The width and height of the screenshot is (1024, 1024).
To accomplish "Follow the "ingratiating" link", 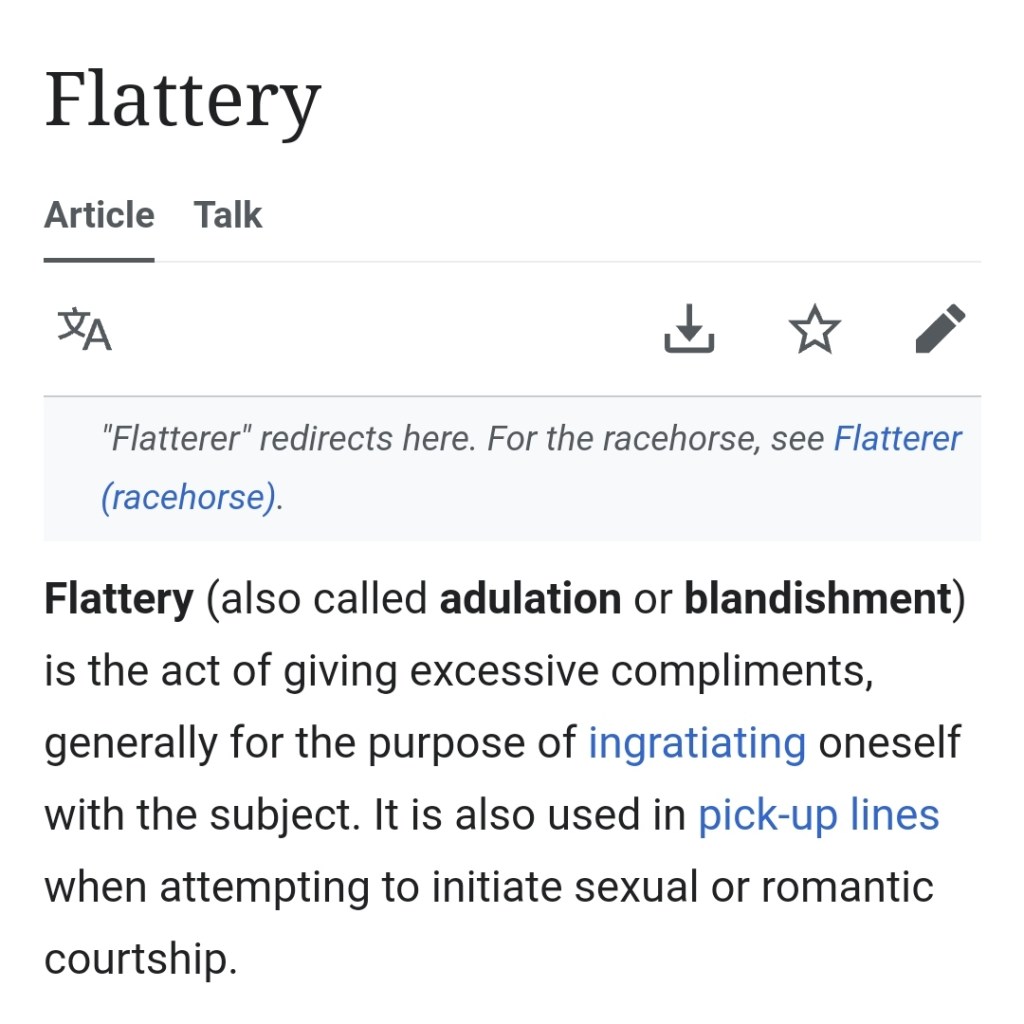I will coord(696,742).
